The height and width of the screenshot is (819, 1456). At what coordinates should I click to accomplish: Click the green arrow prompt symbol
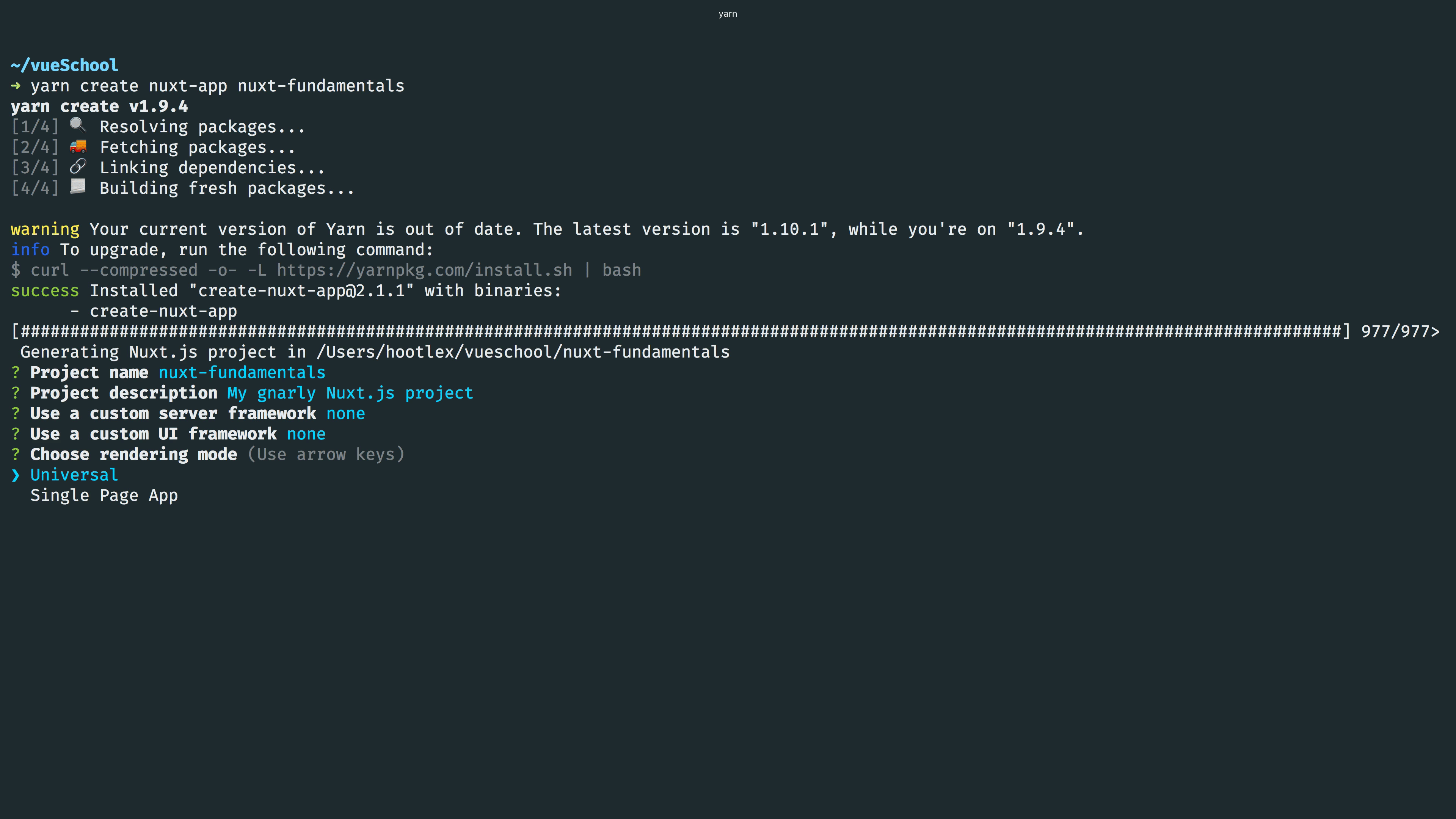[x=16, y=86]
